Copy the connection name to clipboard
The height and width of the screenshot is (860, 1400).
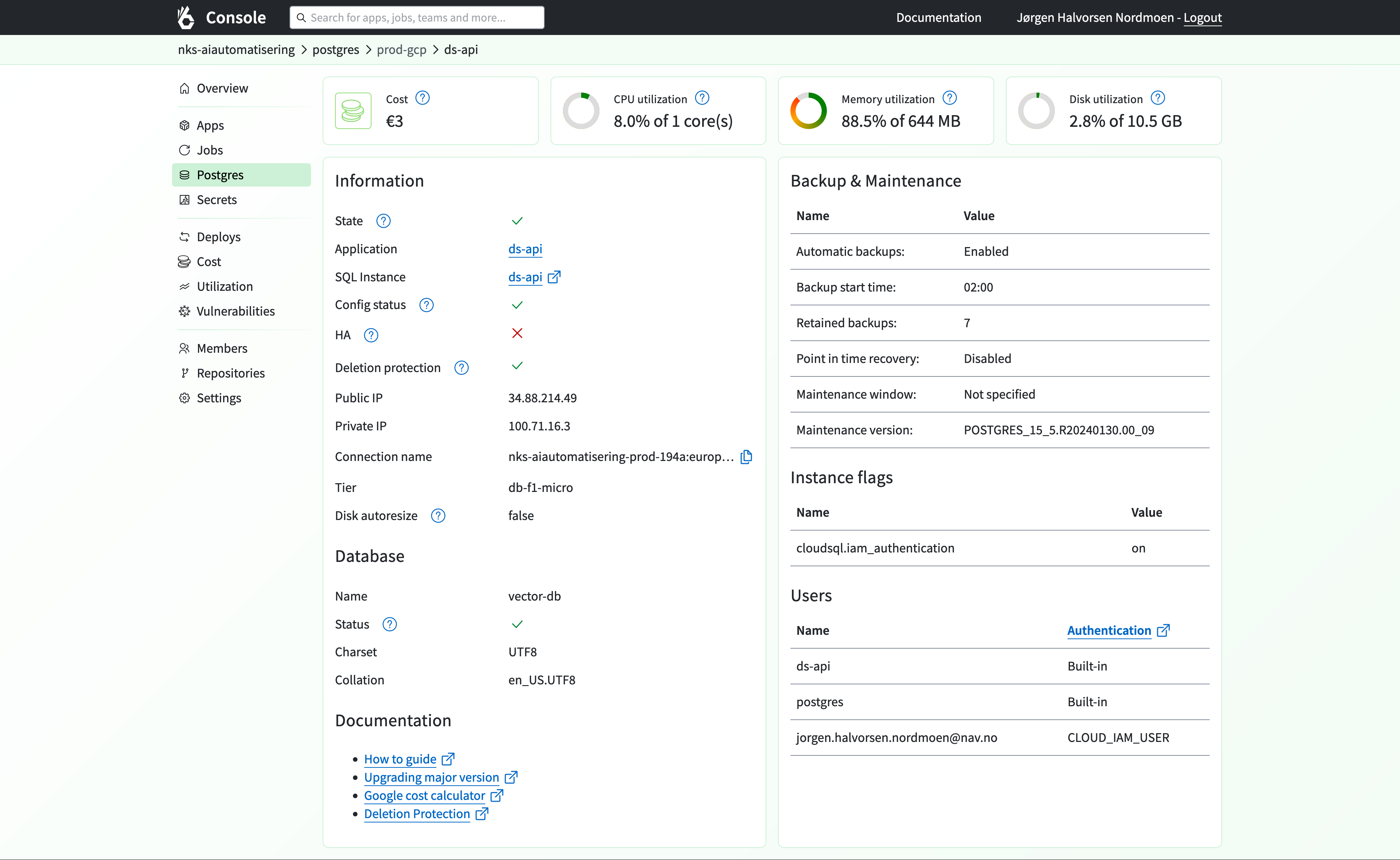click(x=746, y=457)
